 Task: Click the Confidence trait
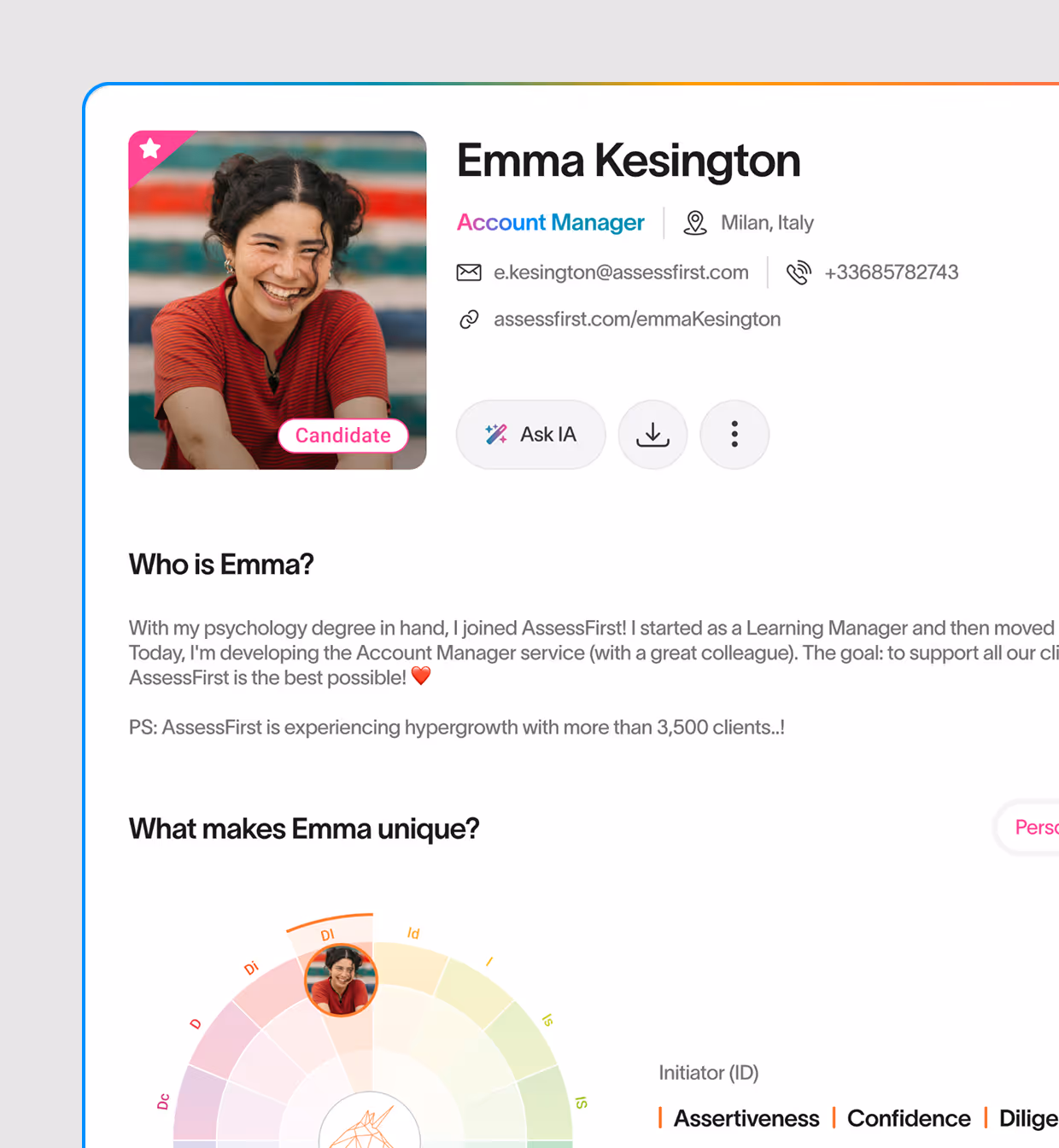(909, 1119)
